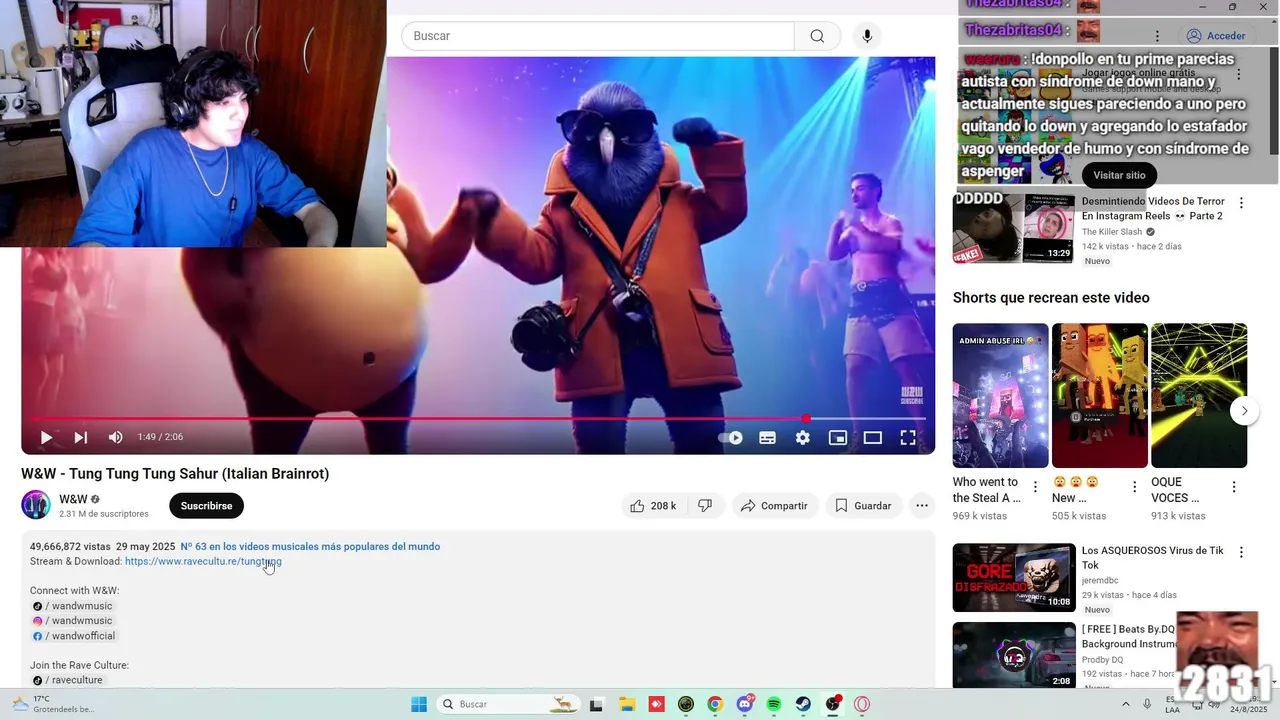Show hidden system tray icons
The width and height of the screenshot is (1280, 720).
click(x=1127, y=704)
